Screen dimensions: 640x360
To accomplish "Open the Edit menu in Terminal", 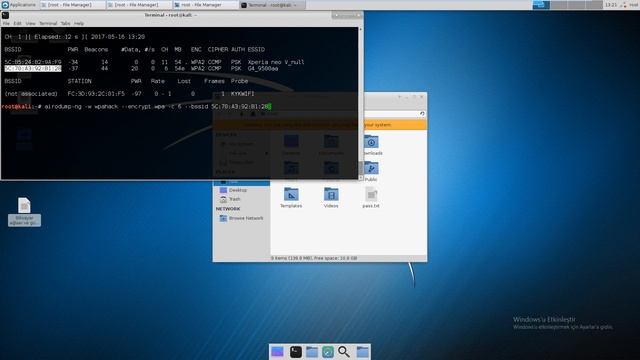I will 17,23.
